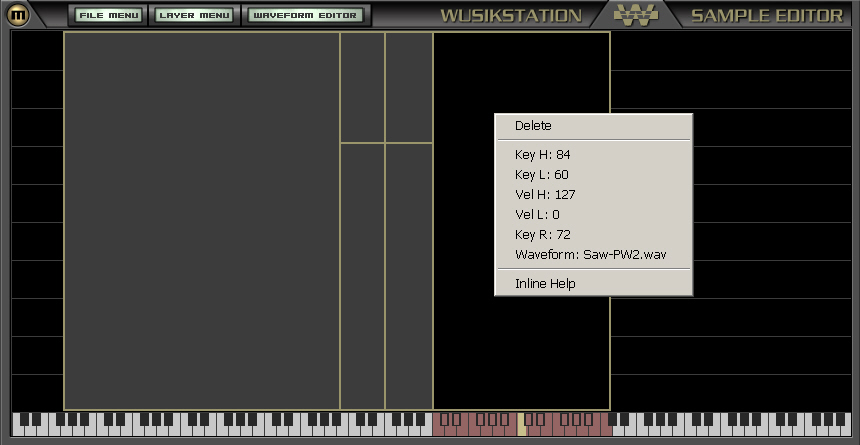Select Key H: 84 menu entry
Screen dimensions: 860x445
593,155
